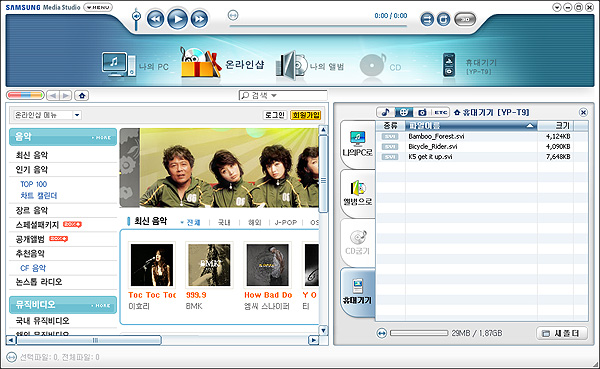
Task: Open the 온라인샵 메뉴 dropdown arrow
Action: 77,115
